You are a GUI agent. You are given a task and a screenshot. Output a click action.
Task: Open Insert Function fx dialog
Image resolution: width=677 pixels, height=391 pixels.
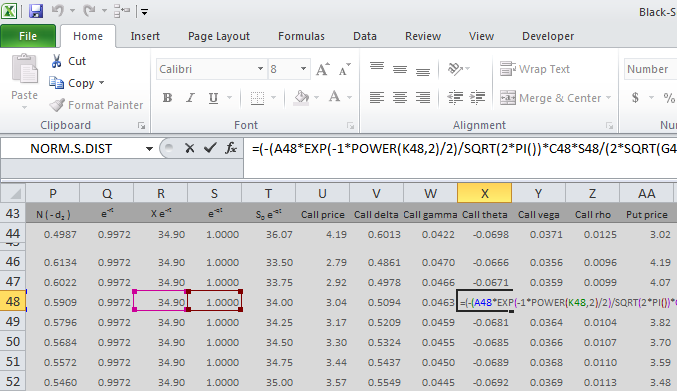[x=231, y=148]
